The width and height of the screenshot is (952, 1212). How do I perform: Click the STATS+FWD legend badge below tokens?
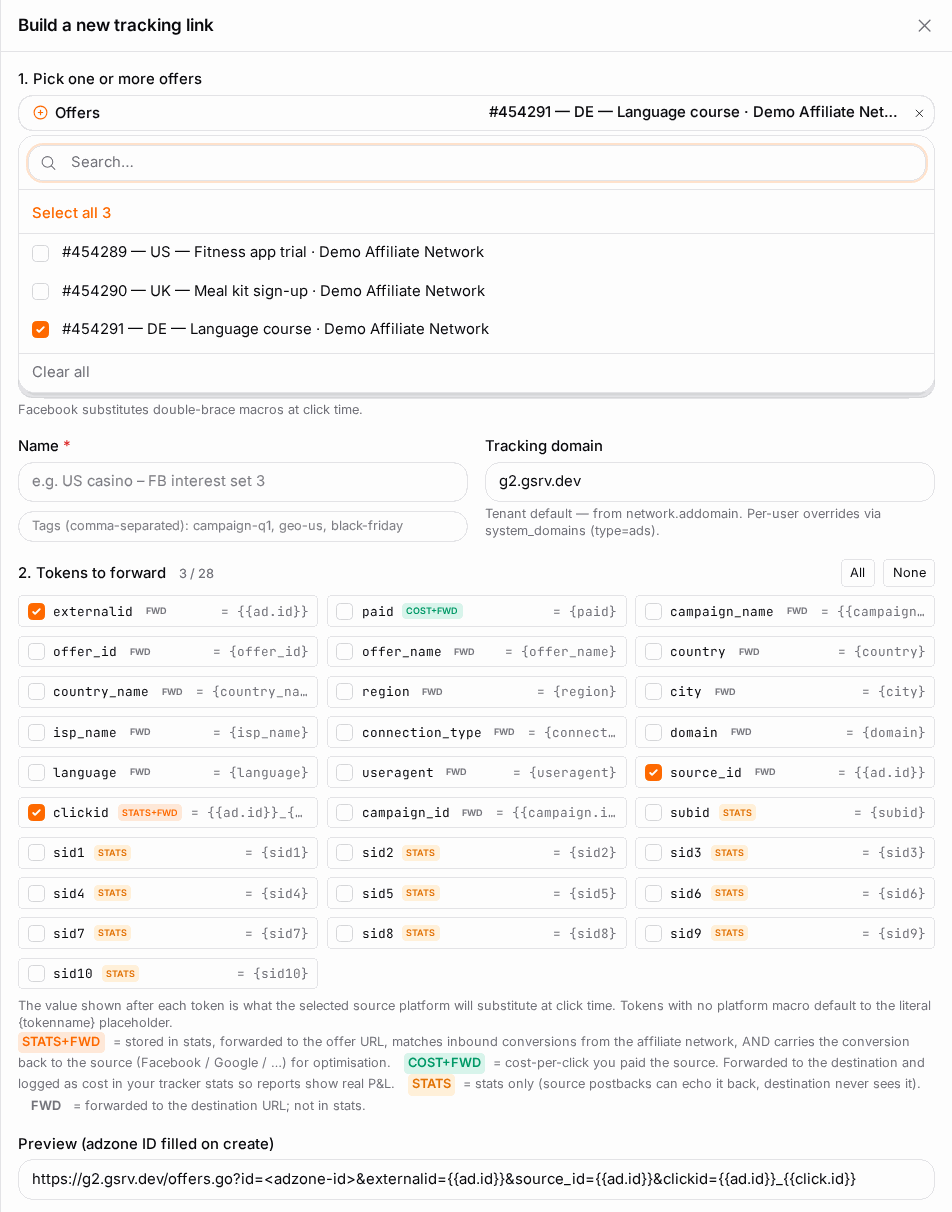coord(61,1042)
